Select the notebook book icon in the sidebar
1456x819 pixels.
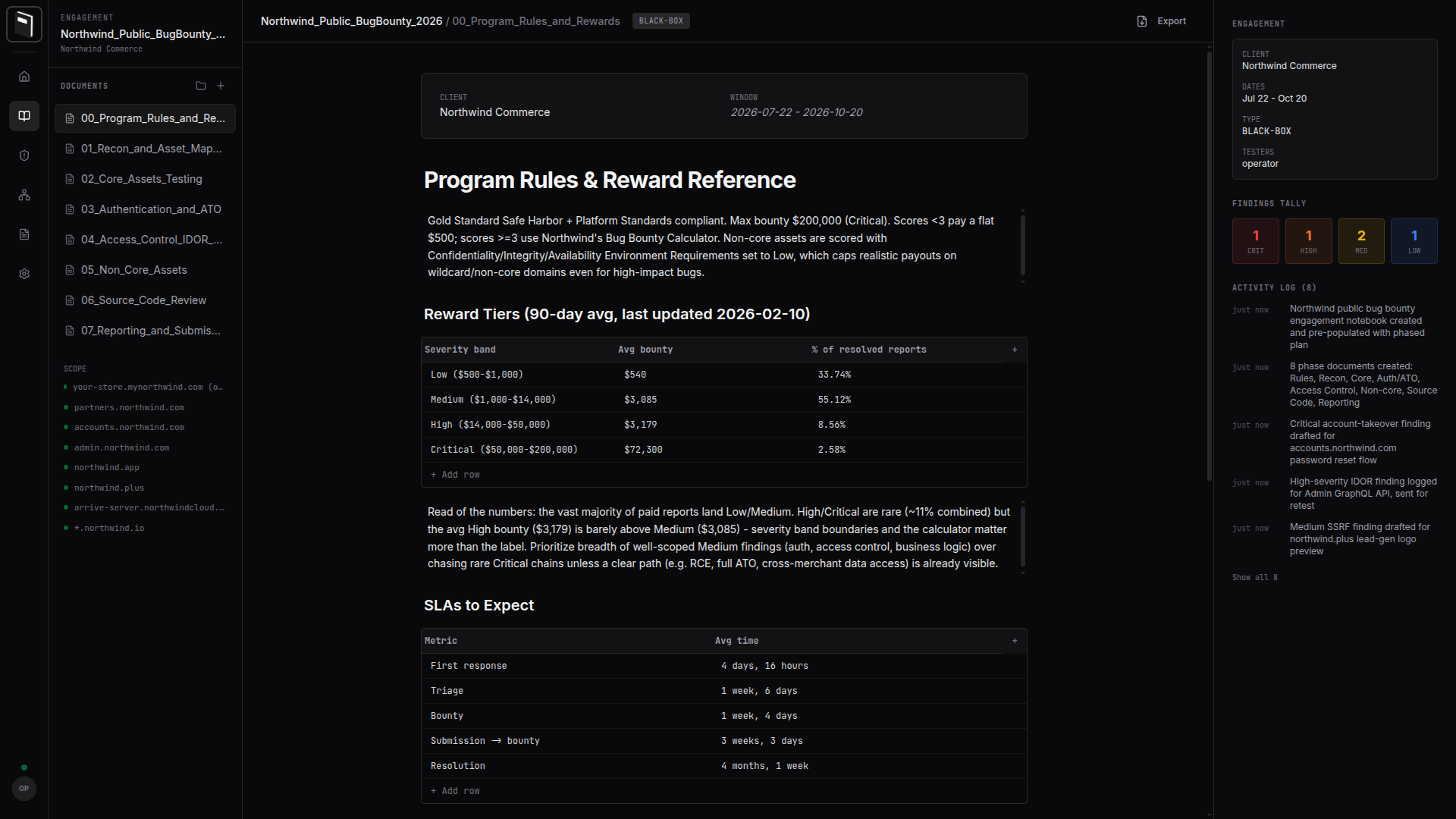pyautogui.click(x=24, y=116)
